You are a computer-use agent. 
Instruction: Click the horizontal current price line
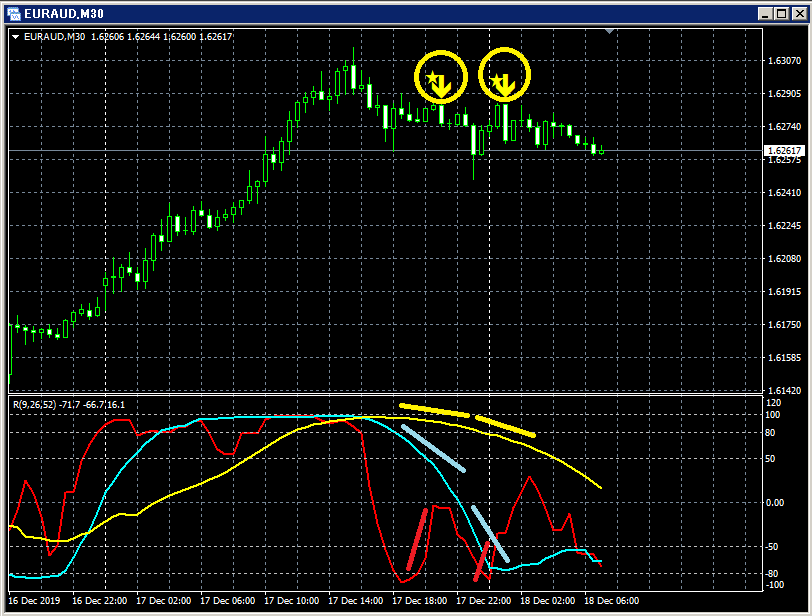(x=385, y=151)
